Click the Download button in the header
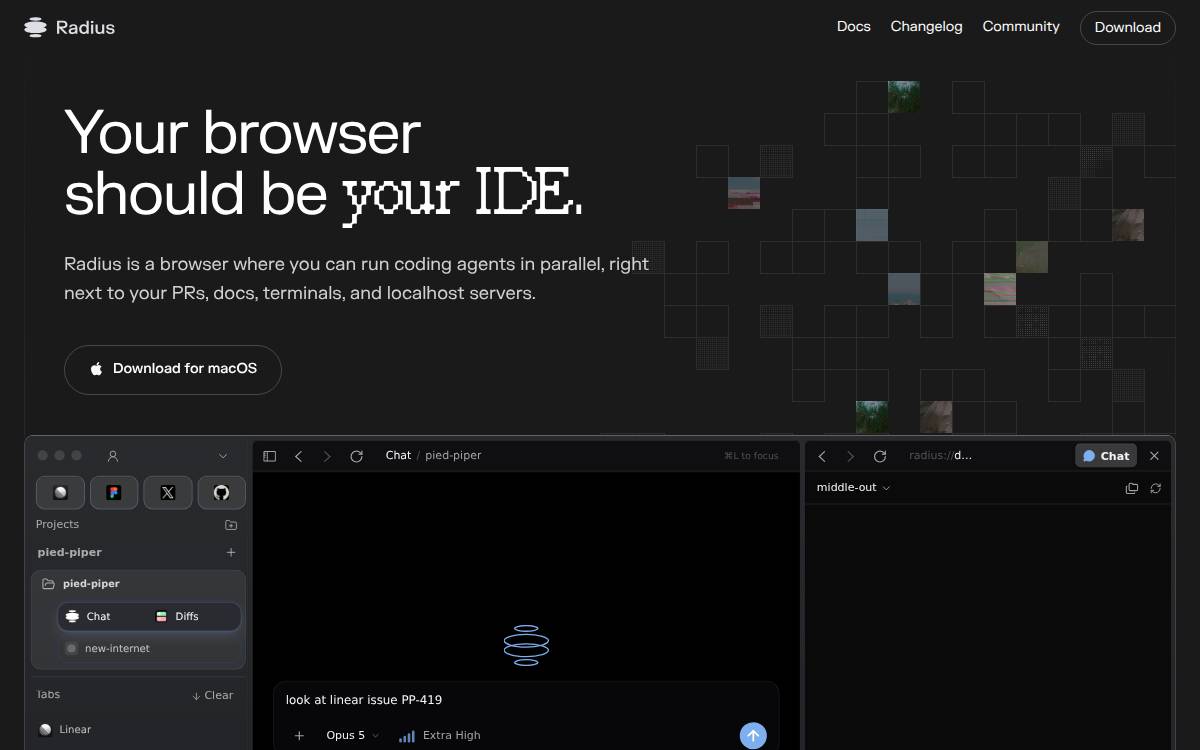 tap(1127, 28)
